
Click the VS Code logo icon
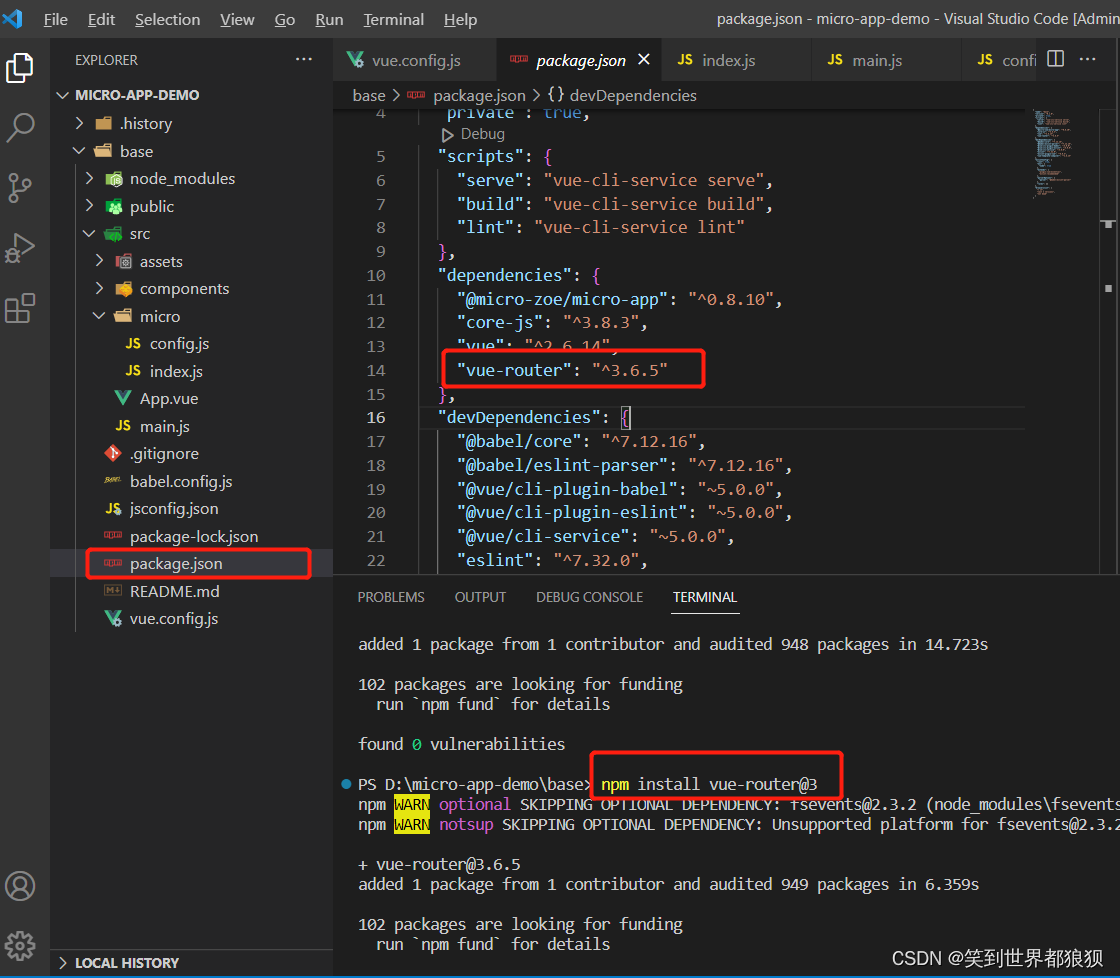13,19
